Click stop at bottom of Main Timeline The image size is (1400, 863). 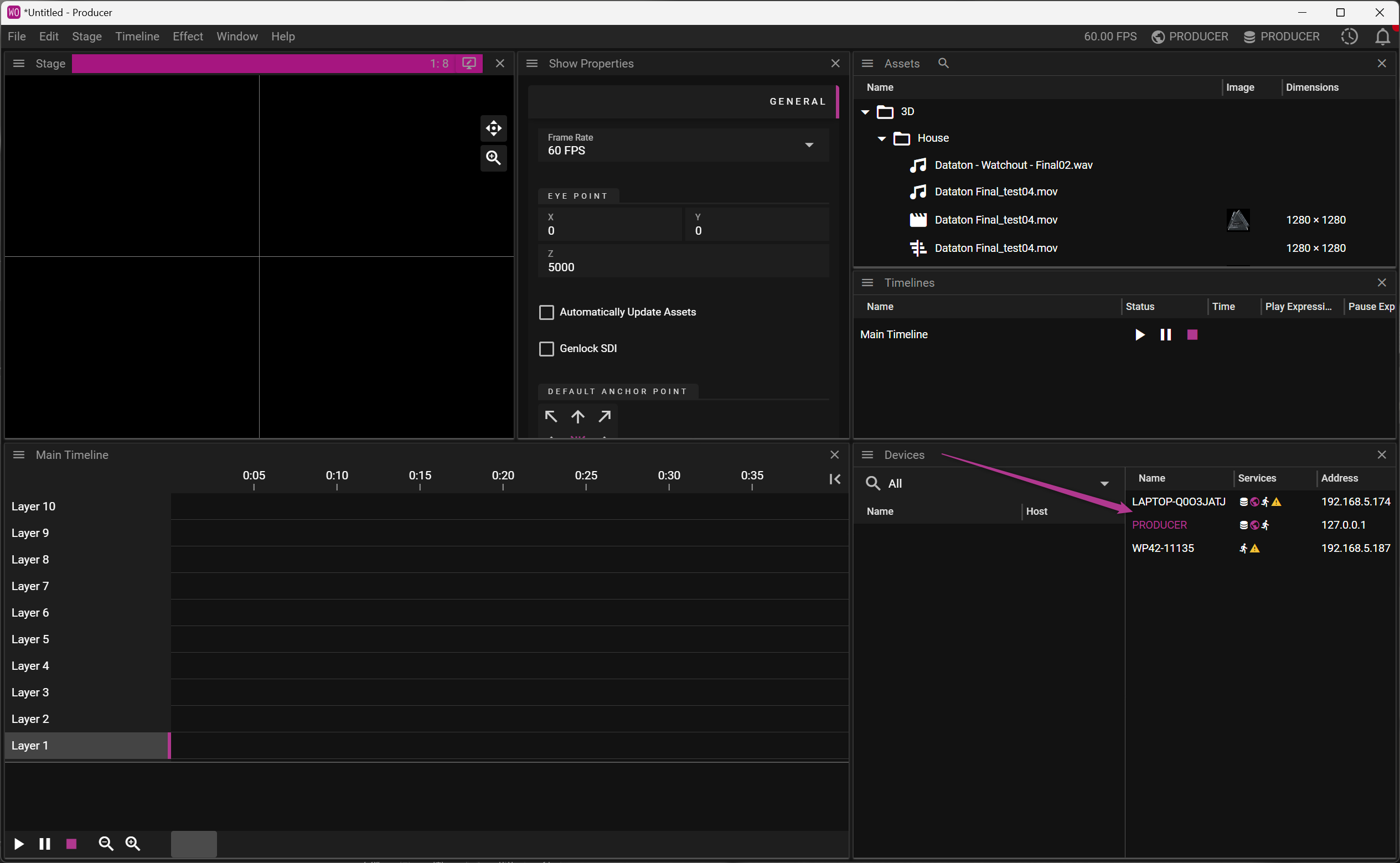pos(71,844)
